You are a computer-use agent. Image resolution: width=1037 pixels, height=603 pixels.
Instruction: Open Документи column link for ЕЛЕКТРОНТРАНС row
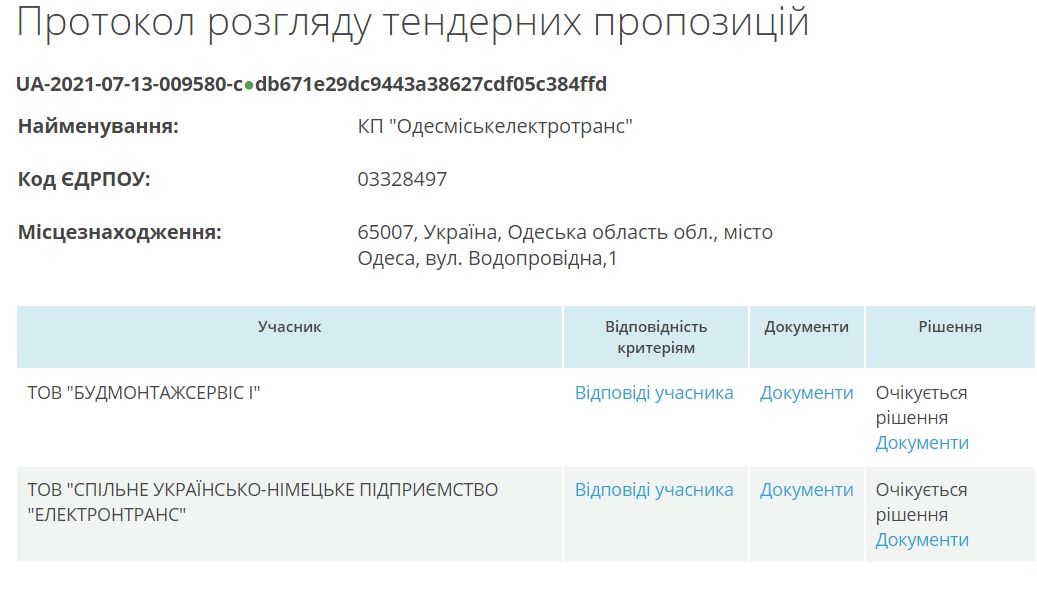tap(806, 490)
